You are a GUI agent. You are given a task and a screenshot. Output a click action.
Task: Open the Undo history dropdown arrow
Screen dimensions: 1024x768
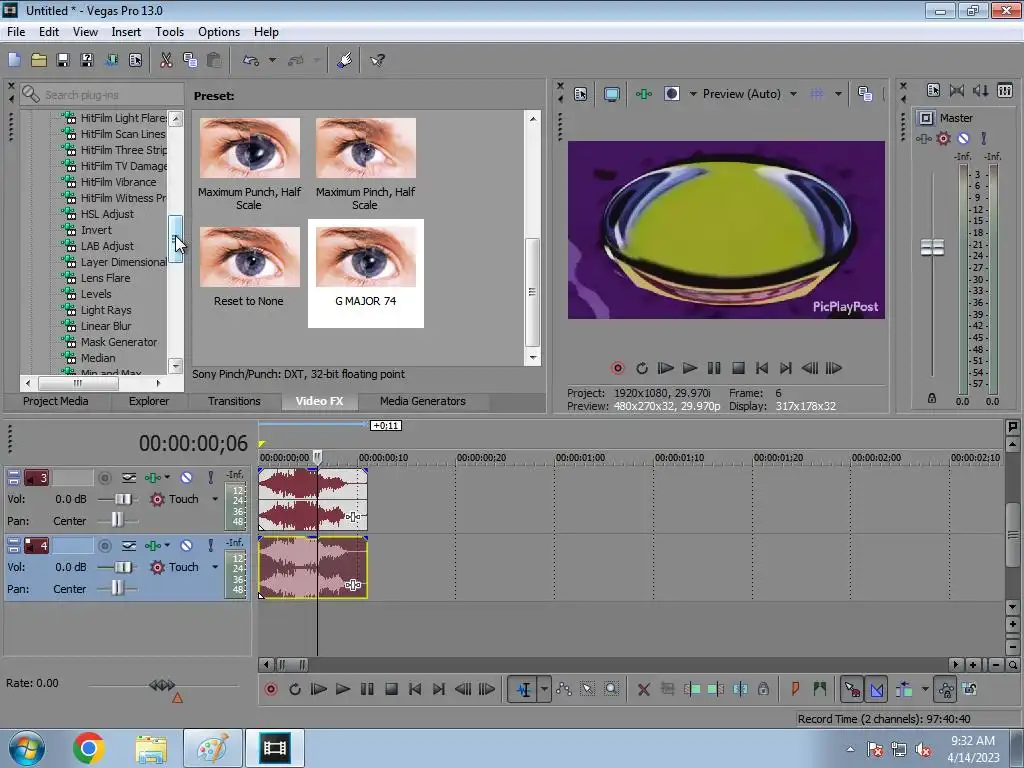coord(272,61)
